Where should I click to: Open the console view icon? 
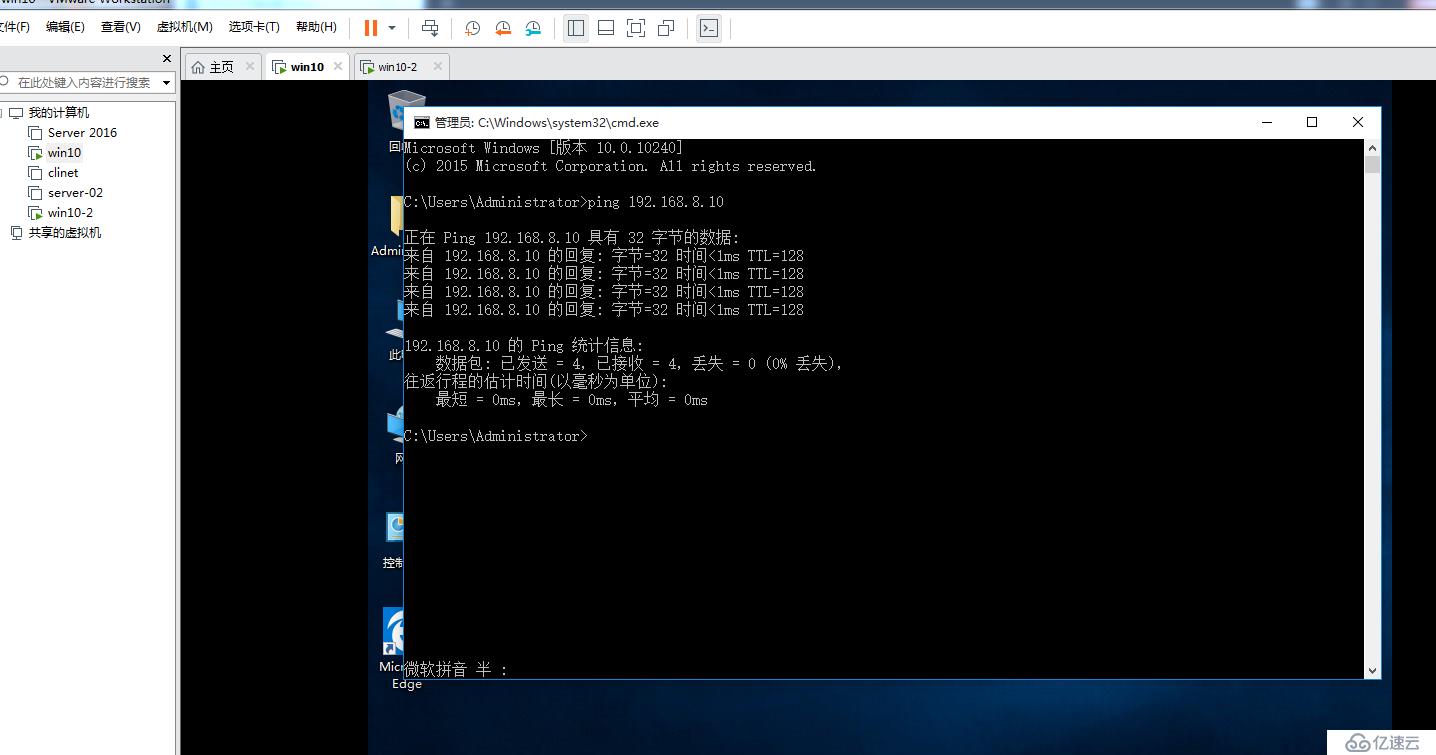point(708,28)
